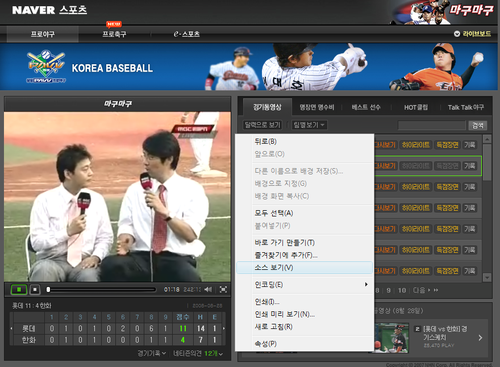
Task: Click the 한화 team name in scoreboard
Action: pos(29,340)
